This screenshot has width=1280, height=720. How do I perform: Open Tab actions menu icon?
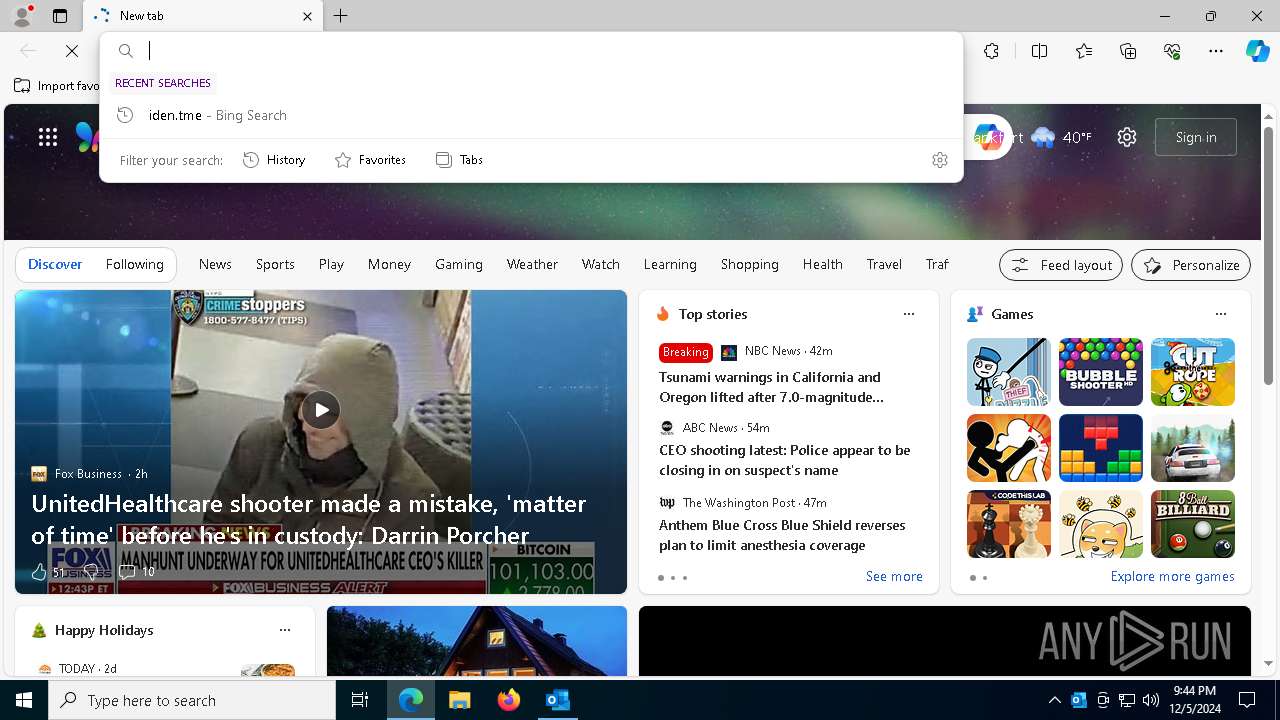(x=60, y=16)
